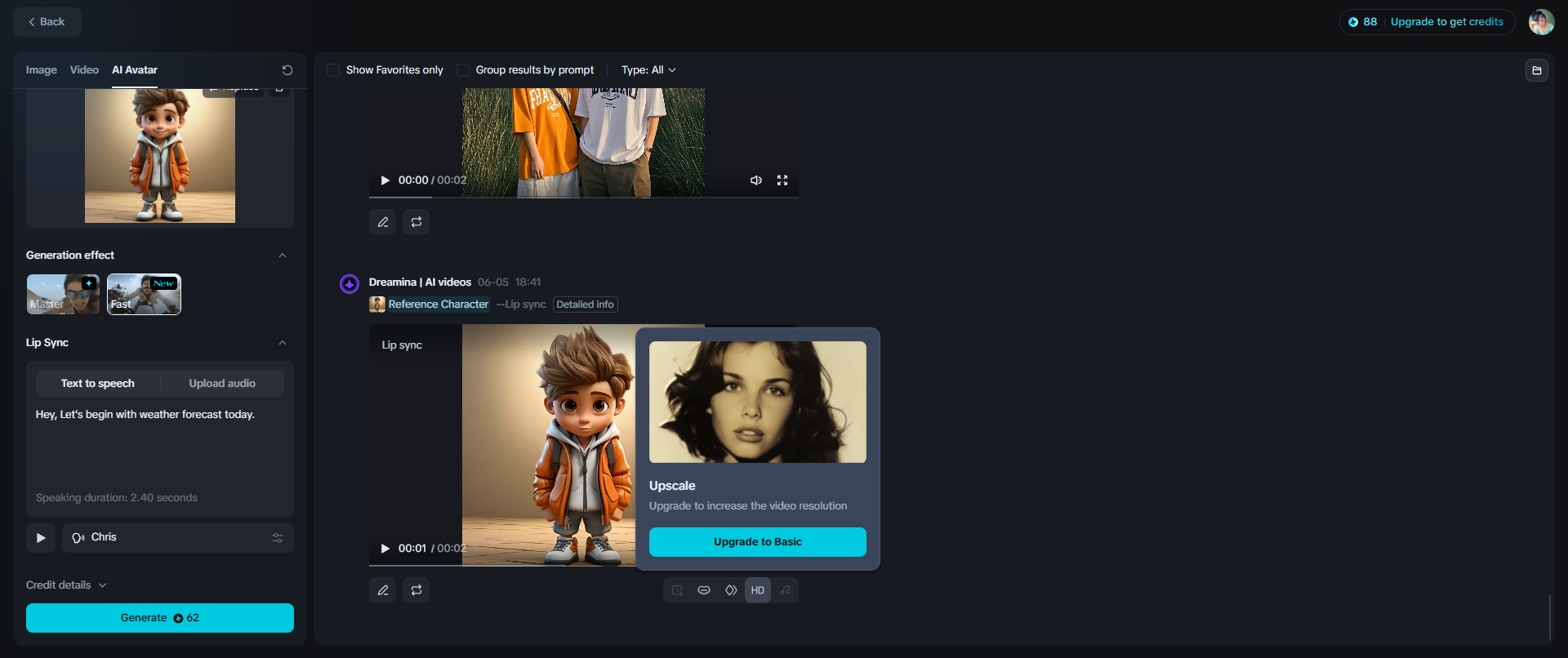Click the Dreamina AI videos logo icon
1568x658 pixels.
pyautogui.click(x=350, y=283)
